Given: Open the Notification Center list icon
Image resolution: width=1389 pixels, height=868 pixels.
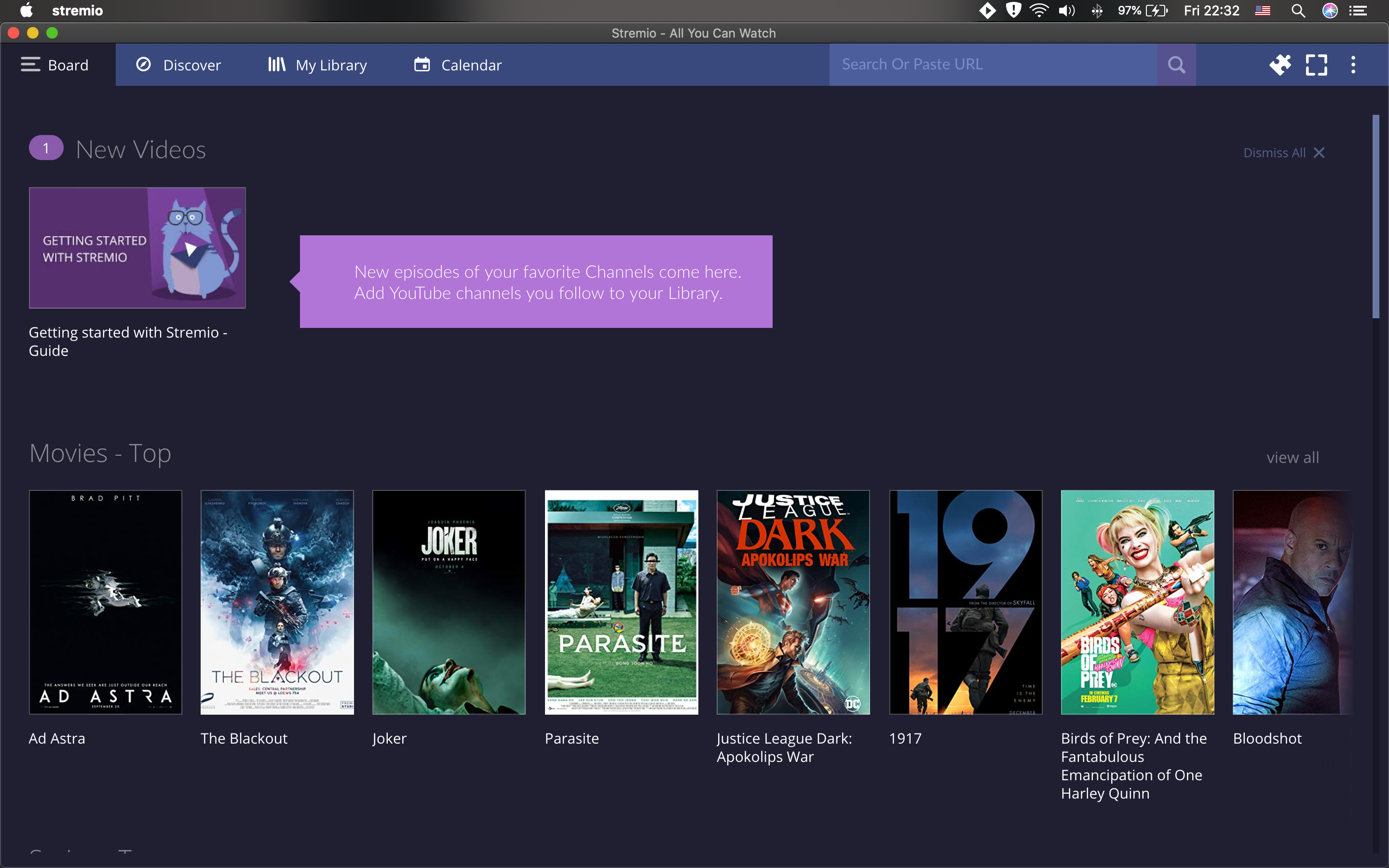Looking at the screenshot, I should 1358,10.
